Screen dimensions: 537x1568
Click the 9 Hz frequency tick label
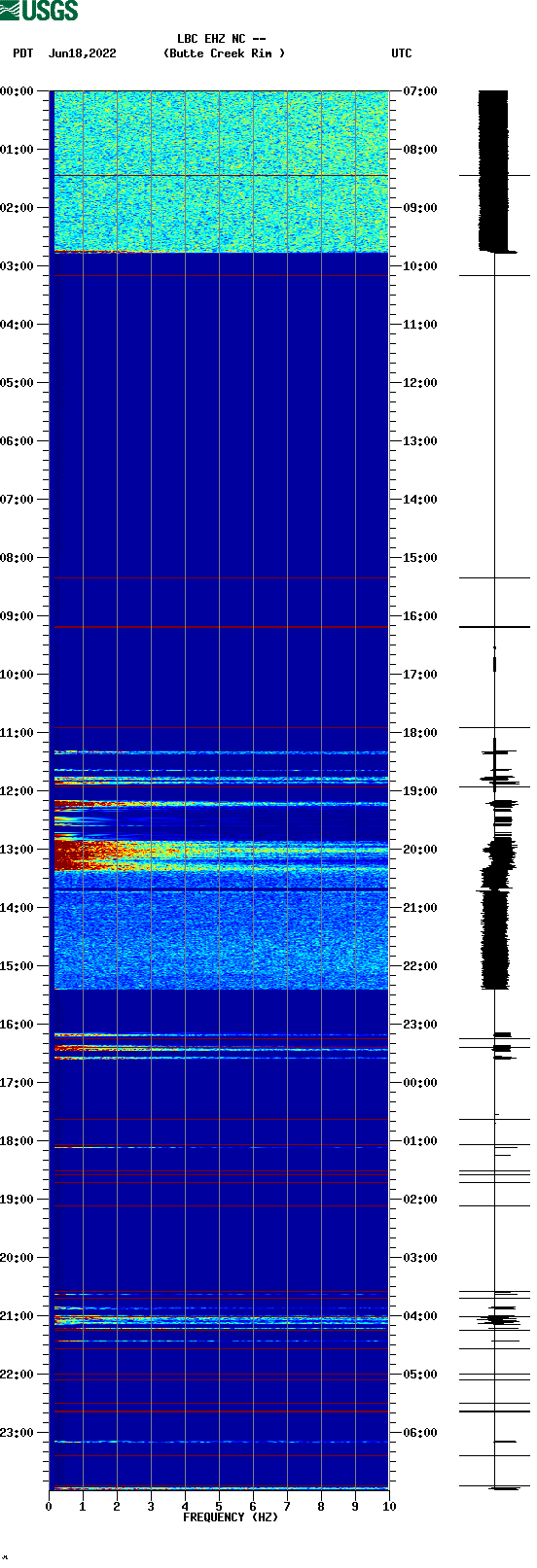click(355, 1507)
